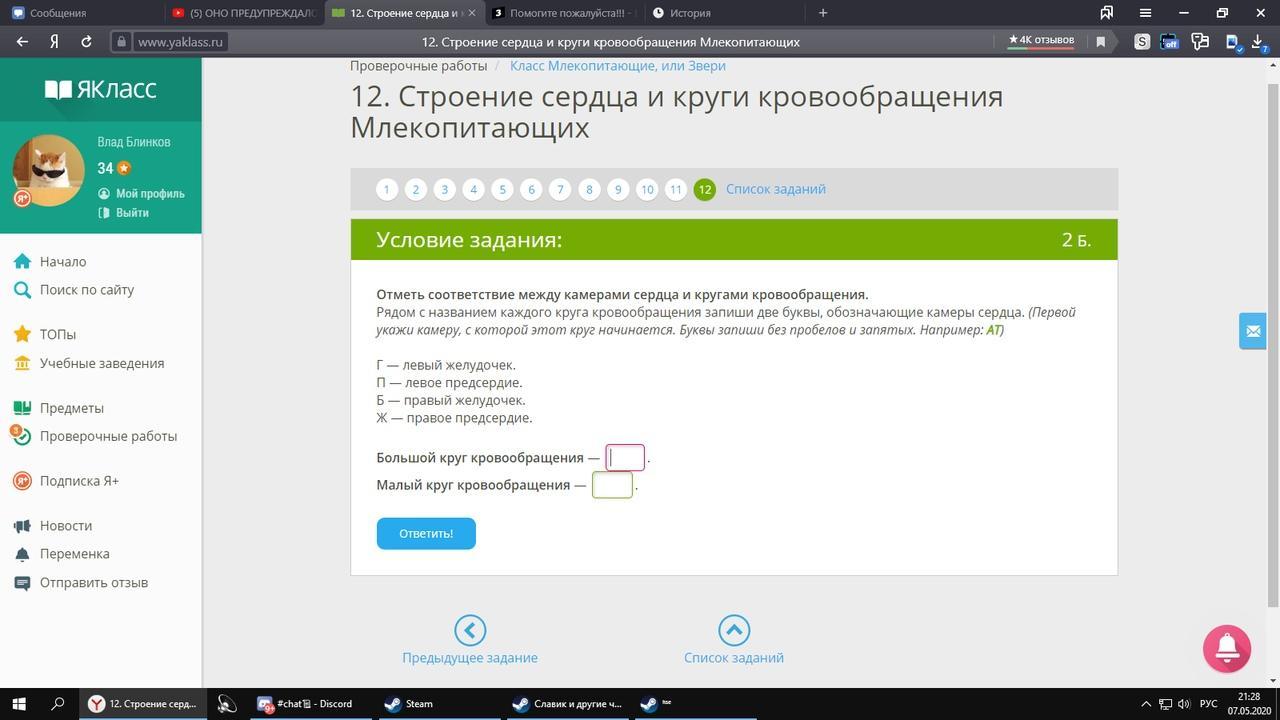This screenshot has height=720, width=1280.
Task: Go to task number 4
Action: tap(474, 189)
